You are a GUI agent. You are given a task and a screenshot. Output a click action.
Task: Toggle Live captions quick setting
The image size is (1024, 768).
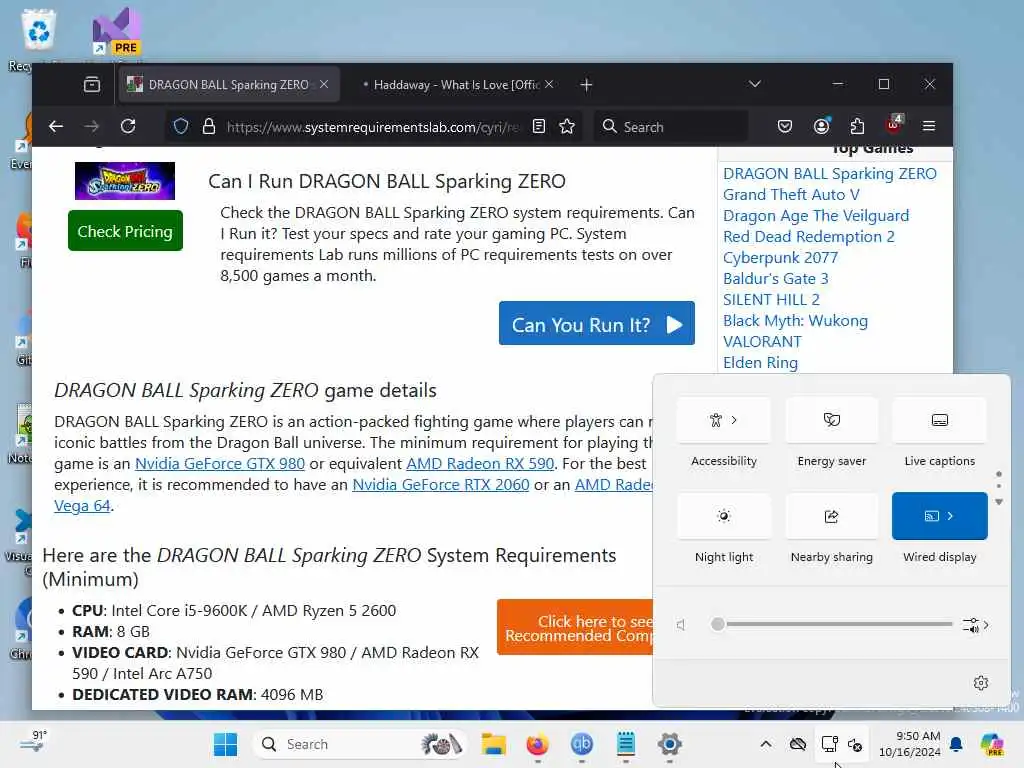(x=939, y=420)
